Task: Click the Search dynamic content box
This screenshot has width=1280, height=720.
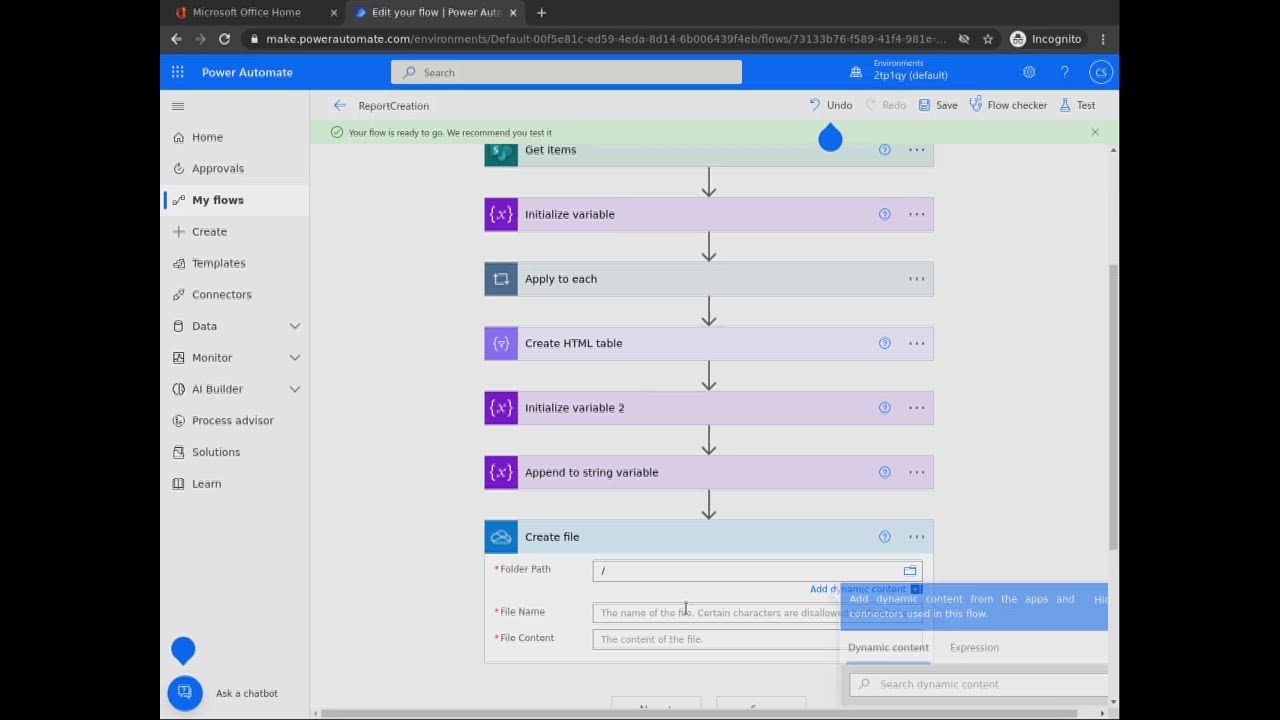Action: [x=978, y=684]
